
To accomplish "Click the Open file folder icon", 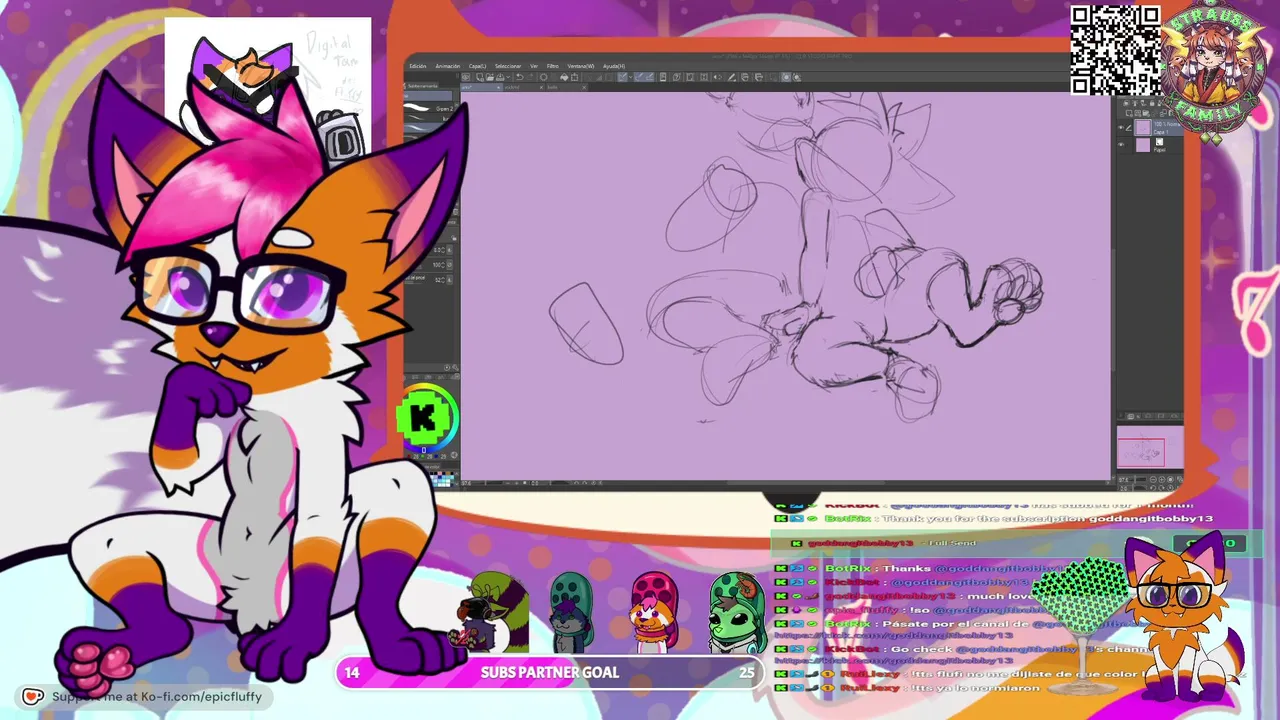I will pos(491,77).
